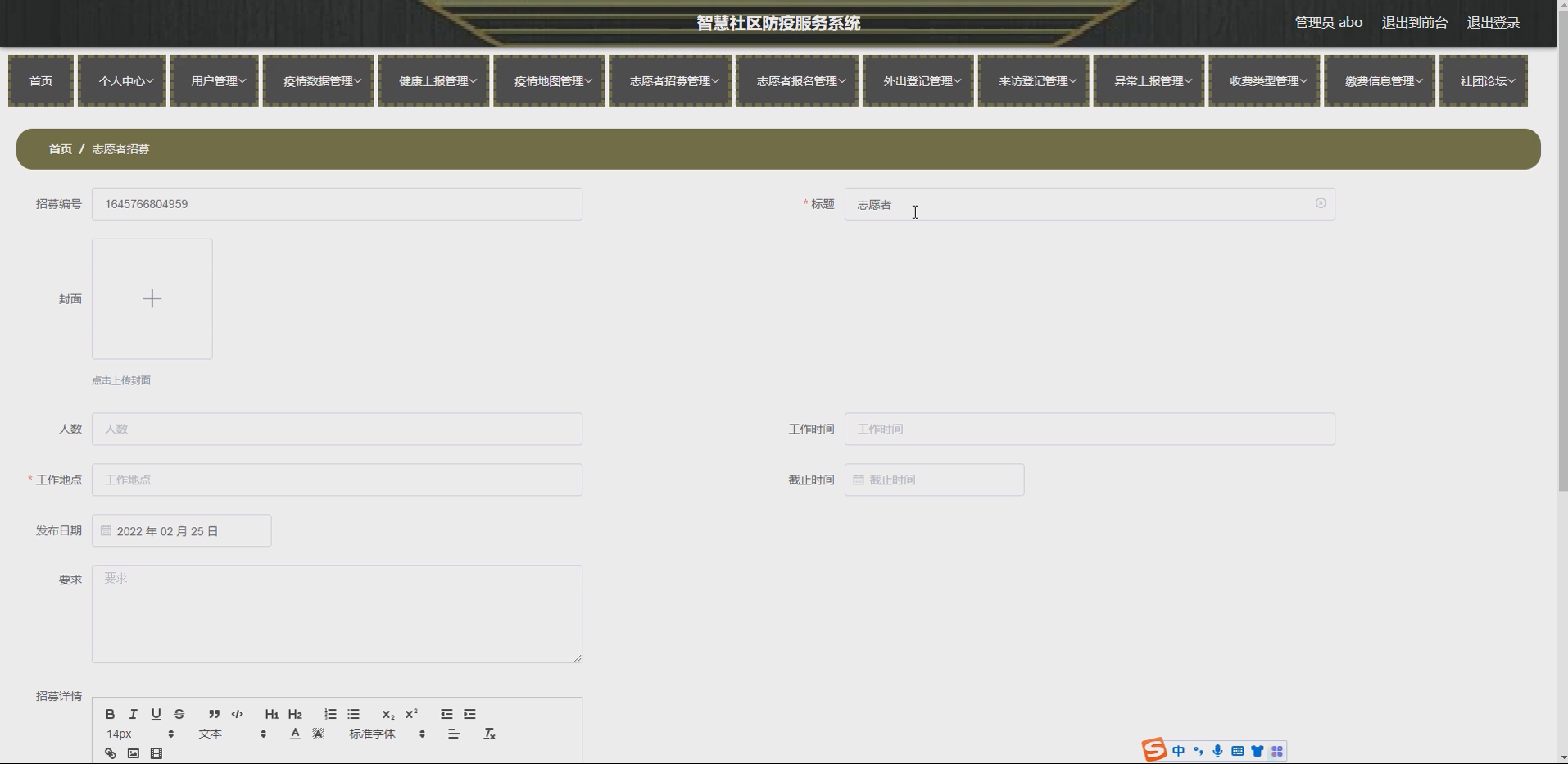
Task: Open the 文本 heading style dropdown
Action: click(233, 734)
